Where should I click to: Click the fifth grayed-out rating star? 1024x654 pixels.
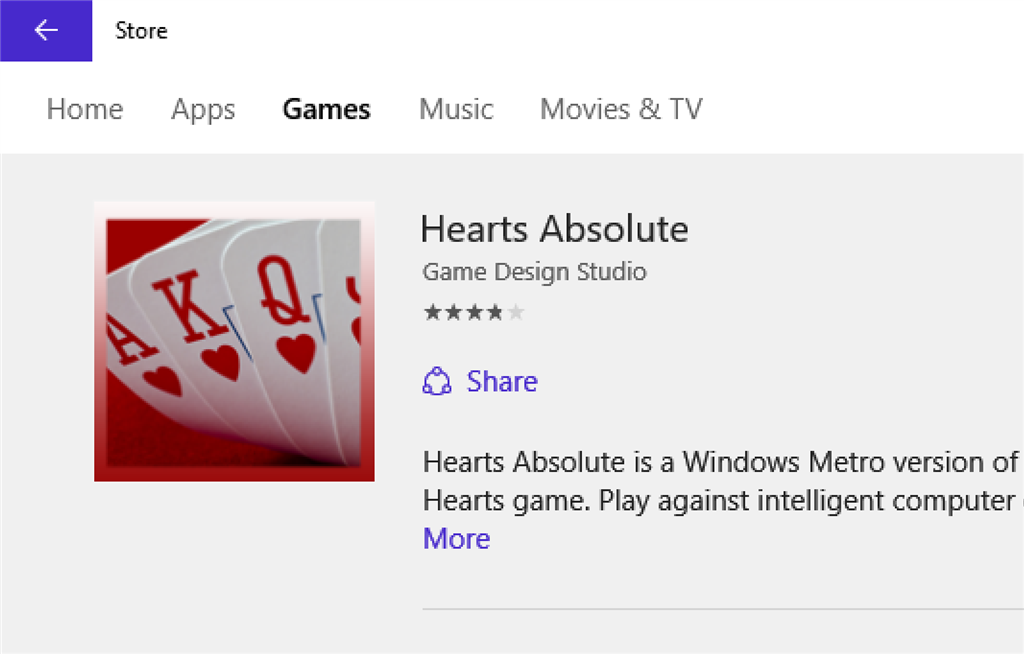tap(515, 312)
